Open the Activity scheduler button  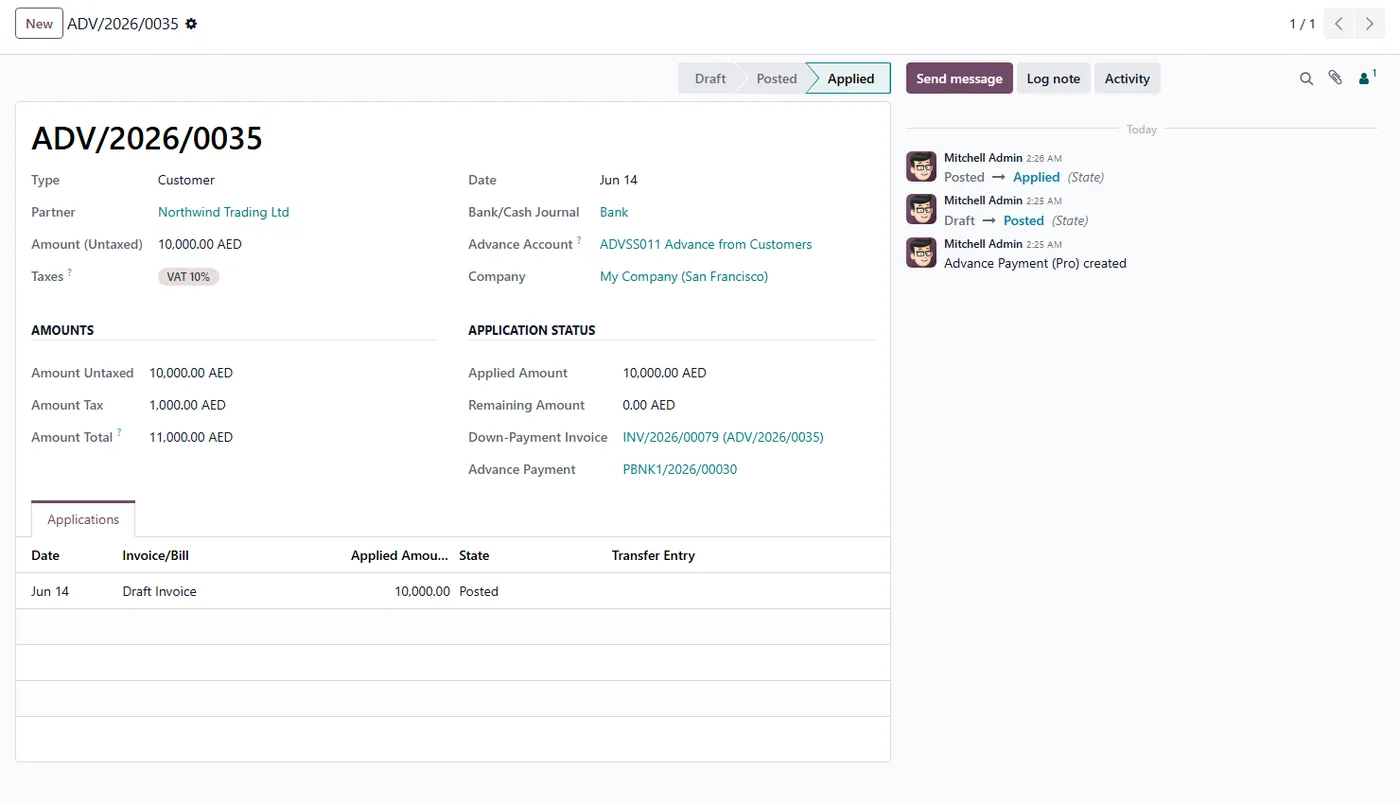pyautogui.click(x=1127, y=79)
